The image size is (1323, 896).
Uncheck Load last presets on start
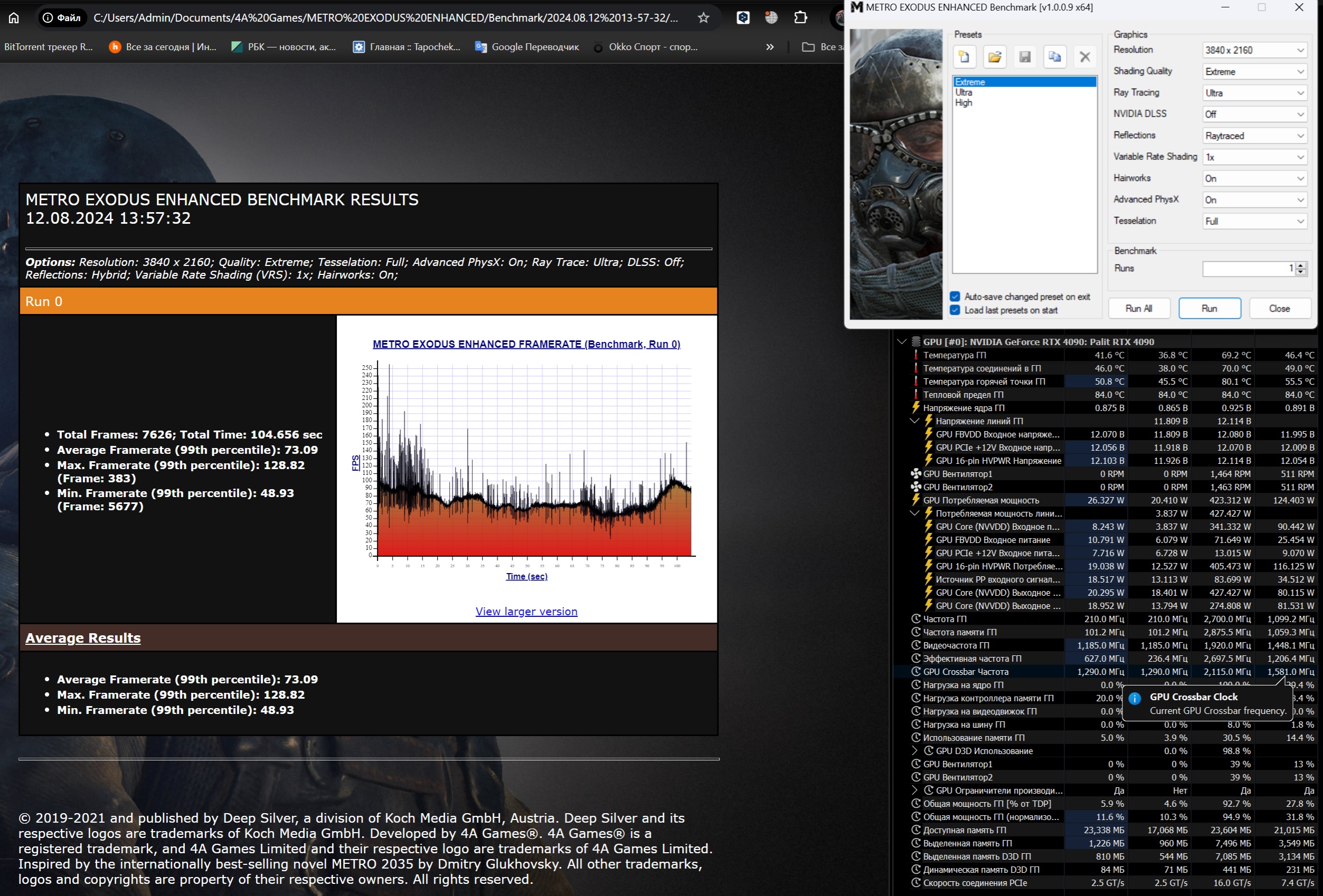pyautogui.click(x=955, y=310)
